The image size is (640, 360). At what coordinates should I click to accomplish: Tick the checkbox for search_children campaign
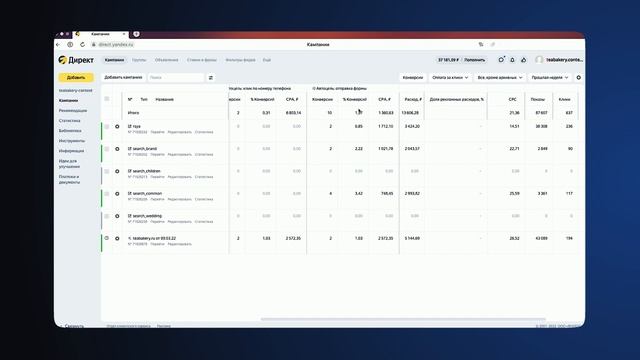point(107,171)
